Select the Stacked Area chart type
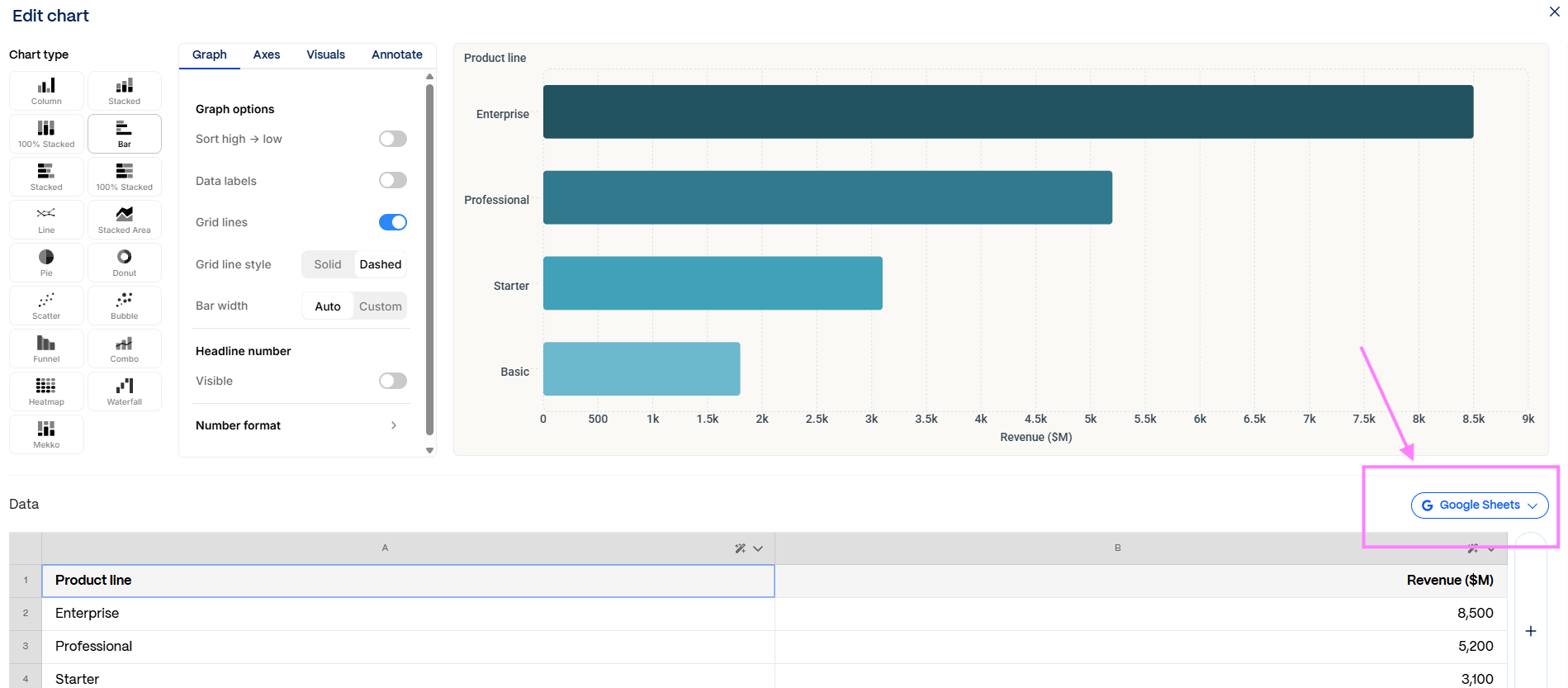 coord(125,220)
